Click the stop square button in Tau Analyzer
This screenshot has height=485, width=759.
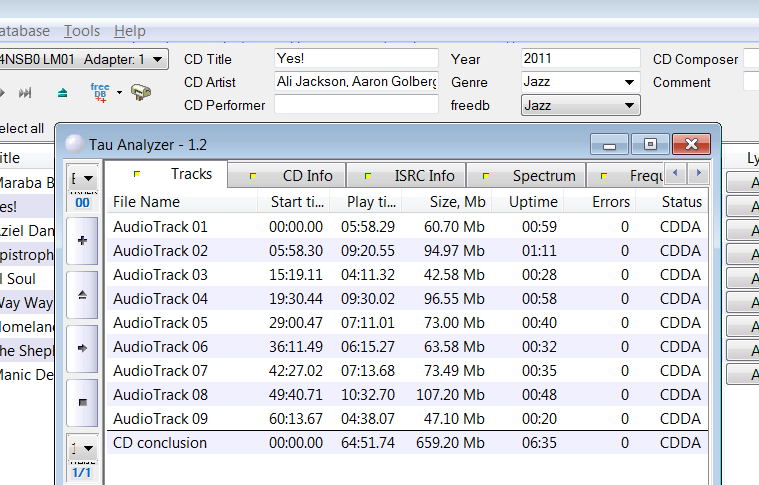coord(82,402)
